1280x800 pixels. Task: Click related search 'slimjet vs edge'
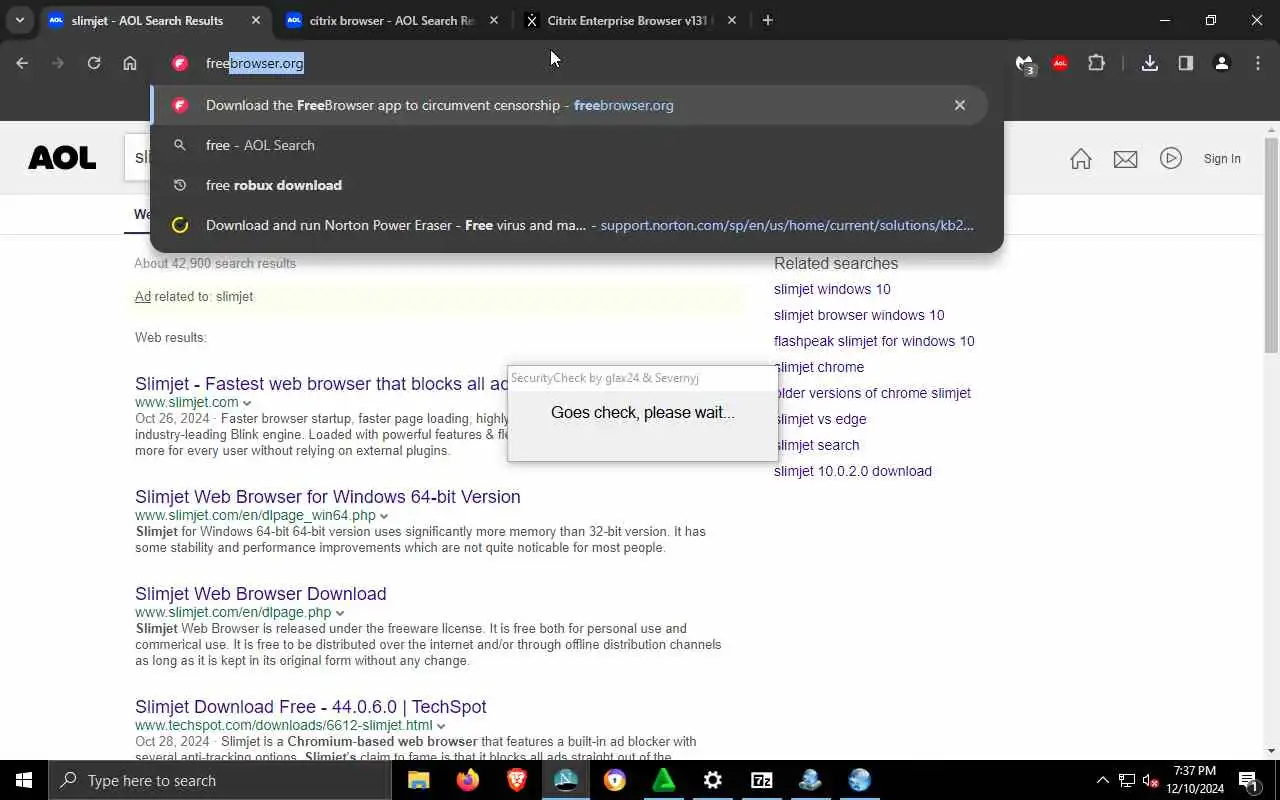coord(821,419)
